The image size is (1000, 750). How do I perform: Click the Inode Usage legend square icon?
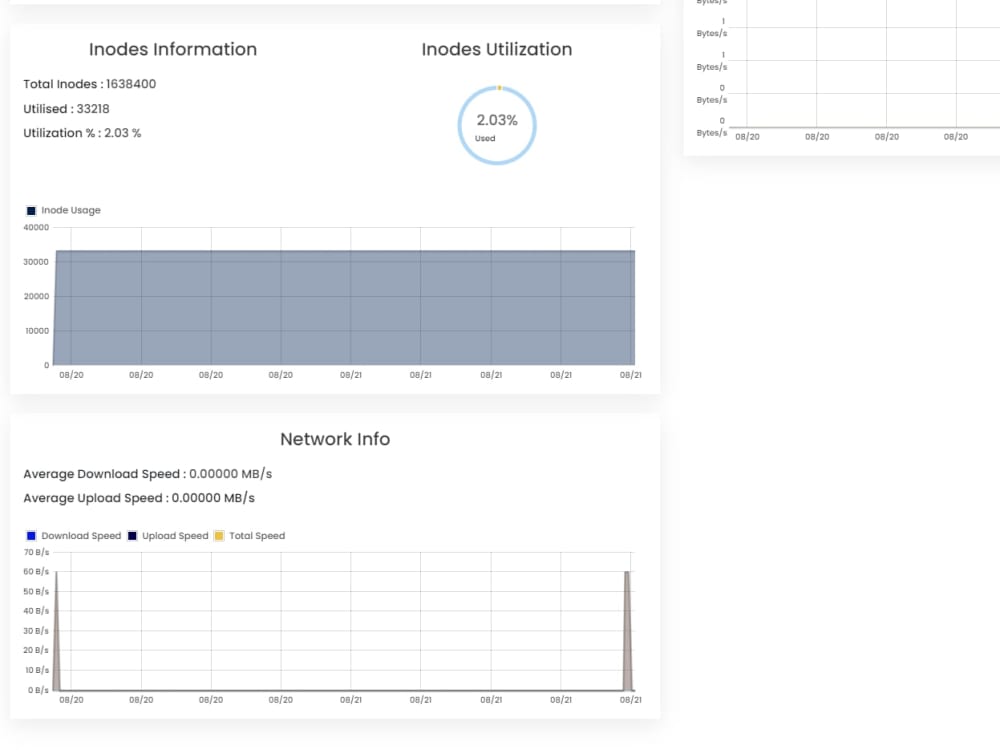pos(31,210)
